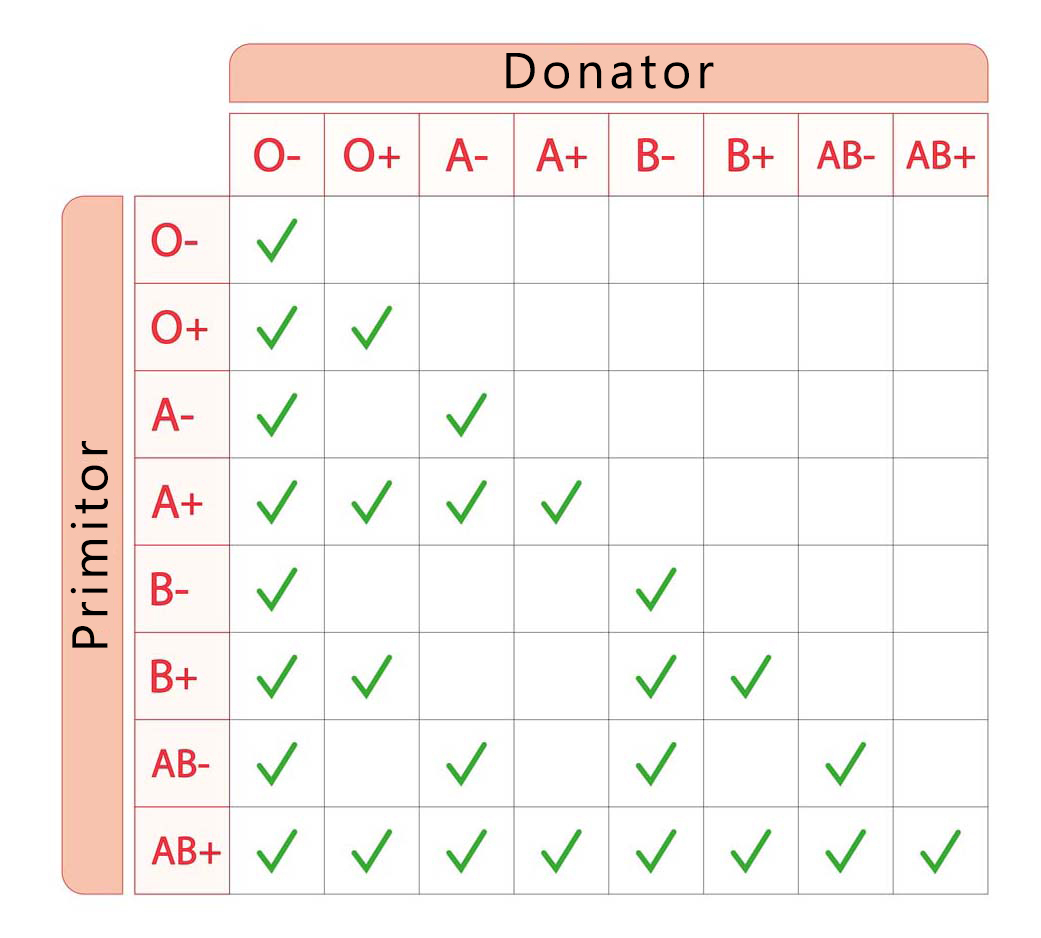Click the A- donor checkmark in A- row
Viewport: 1041px width, 938px height.
[x=466, y=415]
